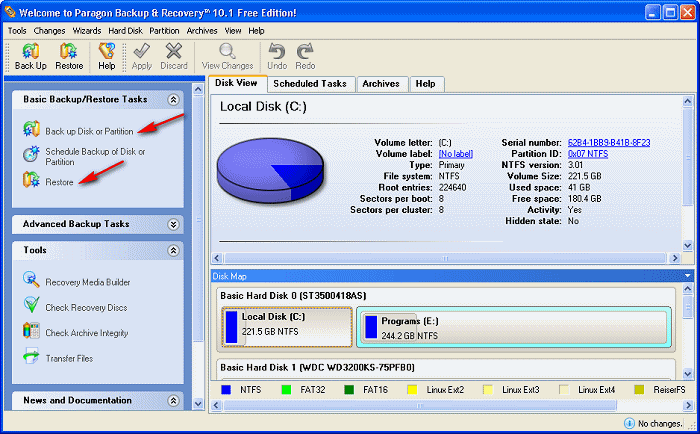The image size is (700, 434).
Task: Switch to the Disk View tab
Action: click(x=236, y=83)
